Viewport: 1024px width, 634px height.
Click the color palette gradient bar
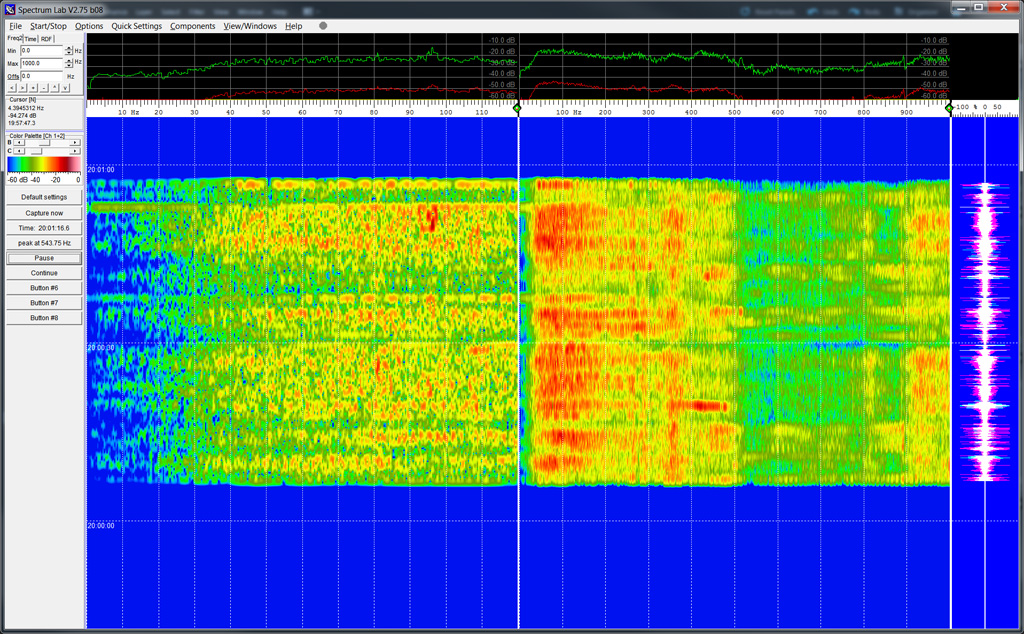44,164
